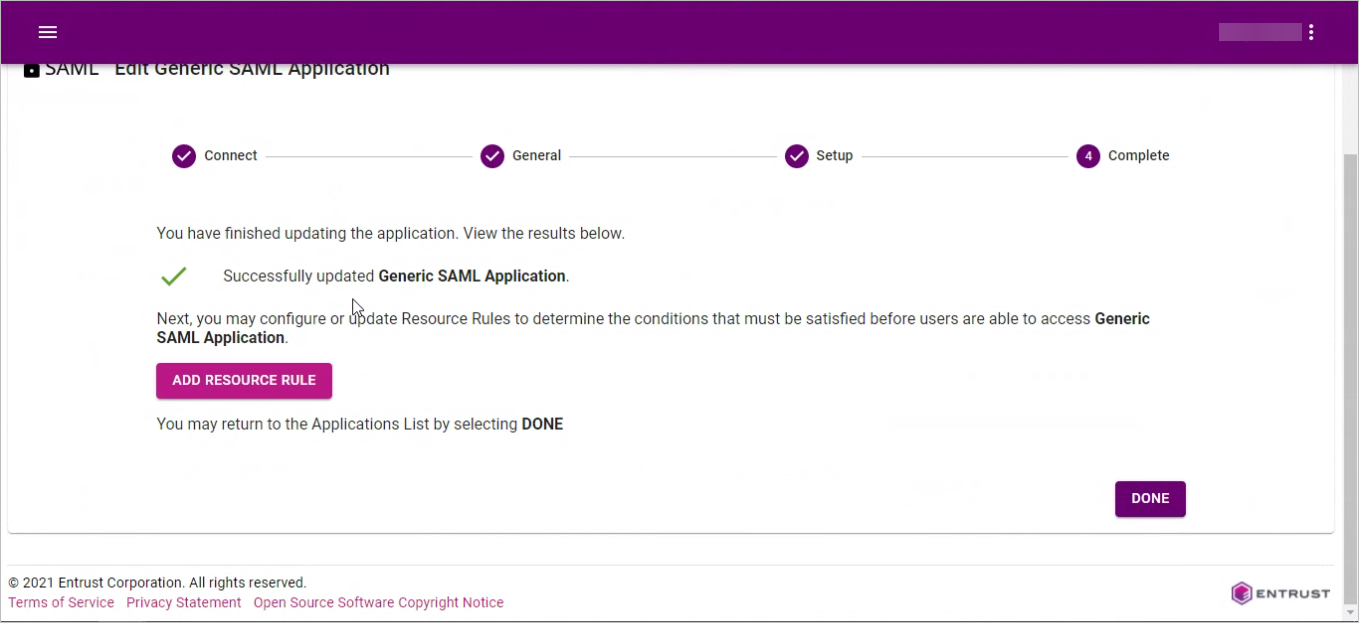Go to the General step label
The height and width of the screenshot is (623, 1359).
[x=537, y=156]
